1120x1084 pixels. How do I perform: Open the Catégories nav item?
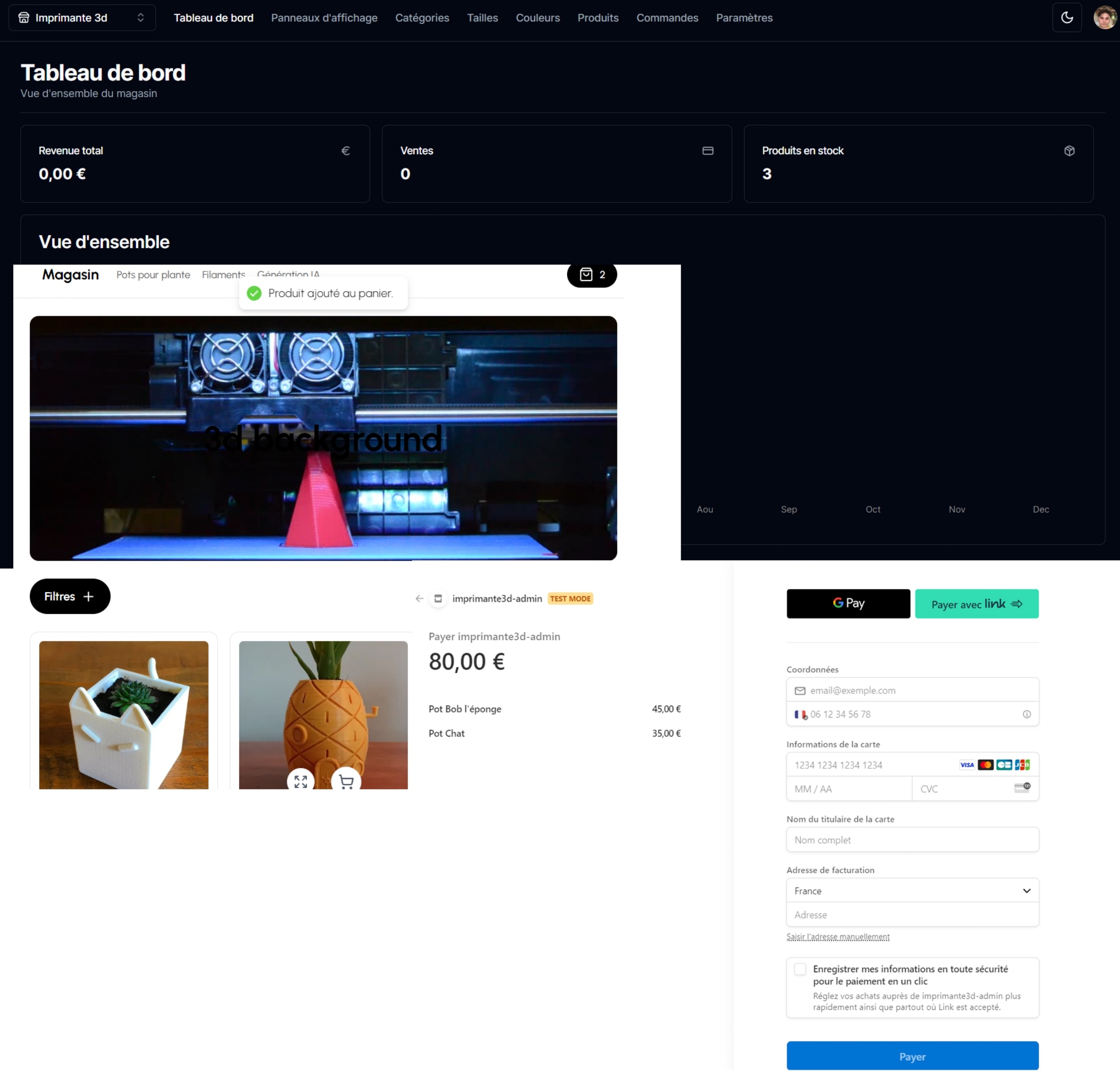point(422,18)
